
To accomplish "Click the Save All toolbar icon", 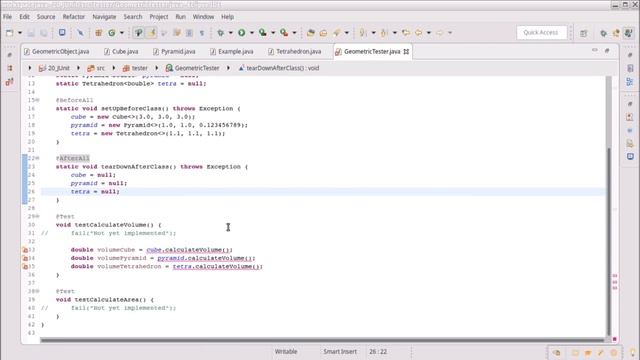I will 43,33.
